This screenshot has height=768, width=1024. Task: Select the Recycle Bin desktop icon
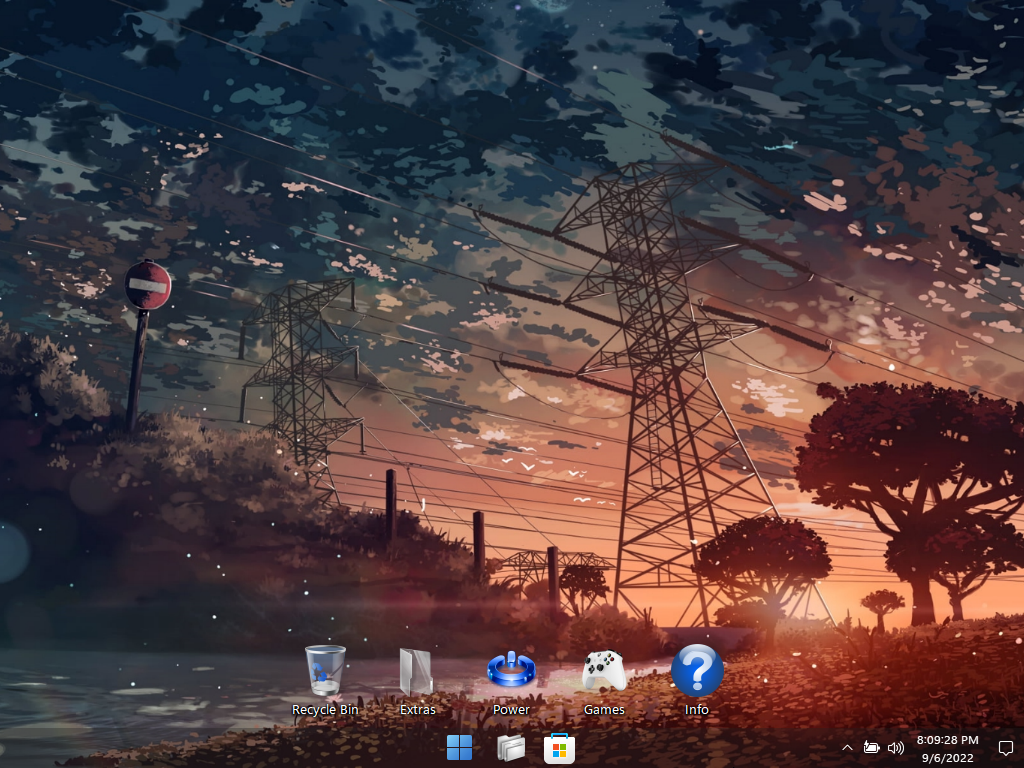[x=325, y=671]
